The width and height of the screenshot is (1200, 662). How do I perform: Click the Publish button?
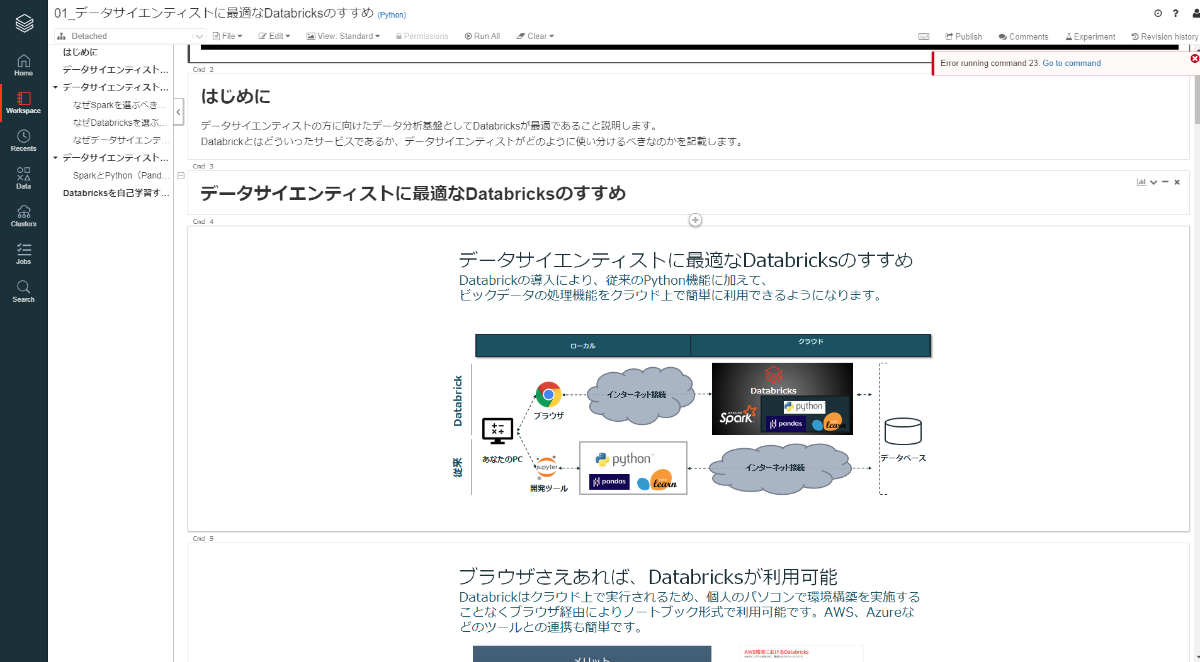click(964, 36)
